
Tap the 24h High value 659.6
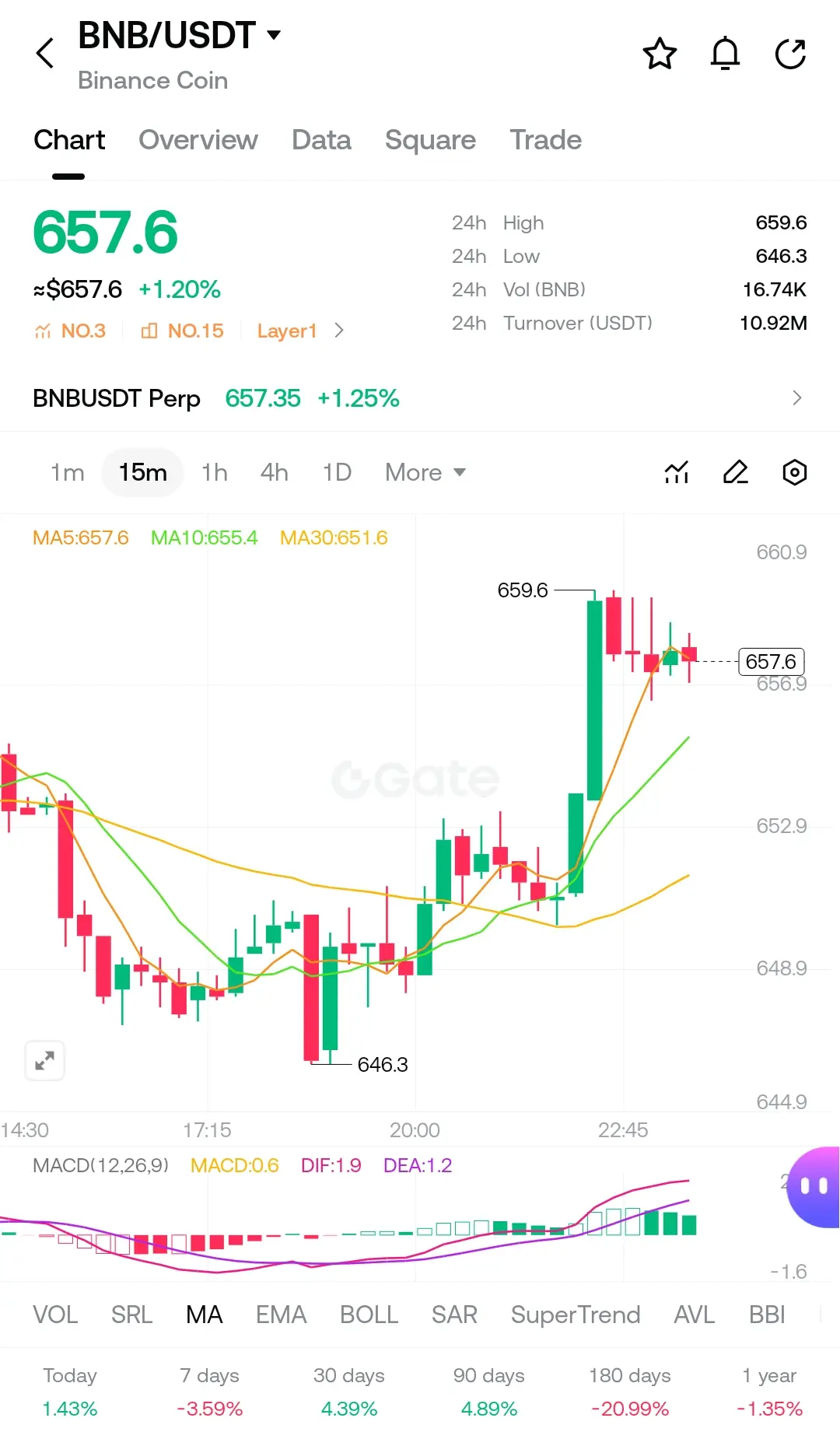(781, 222)
